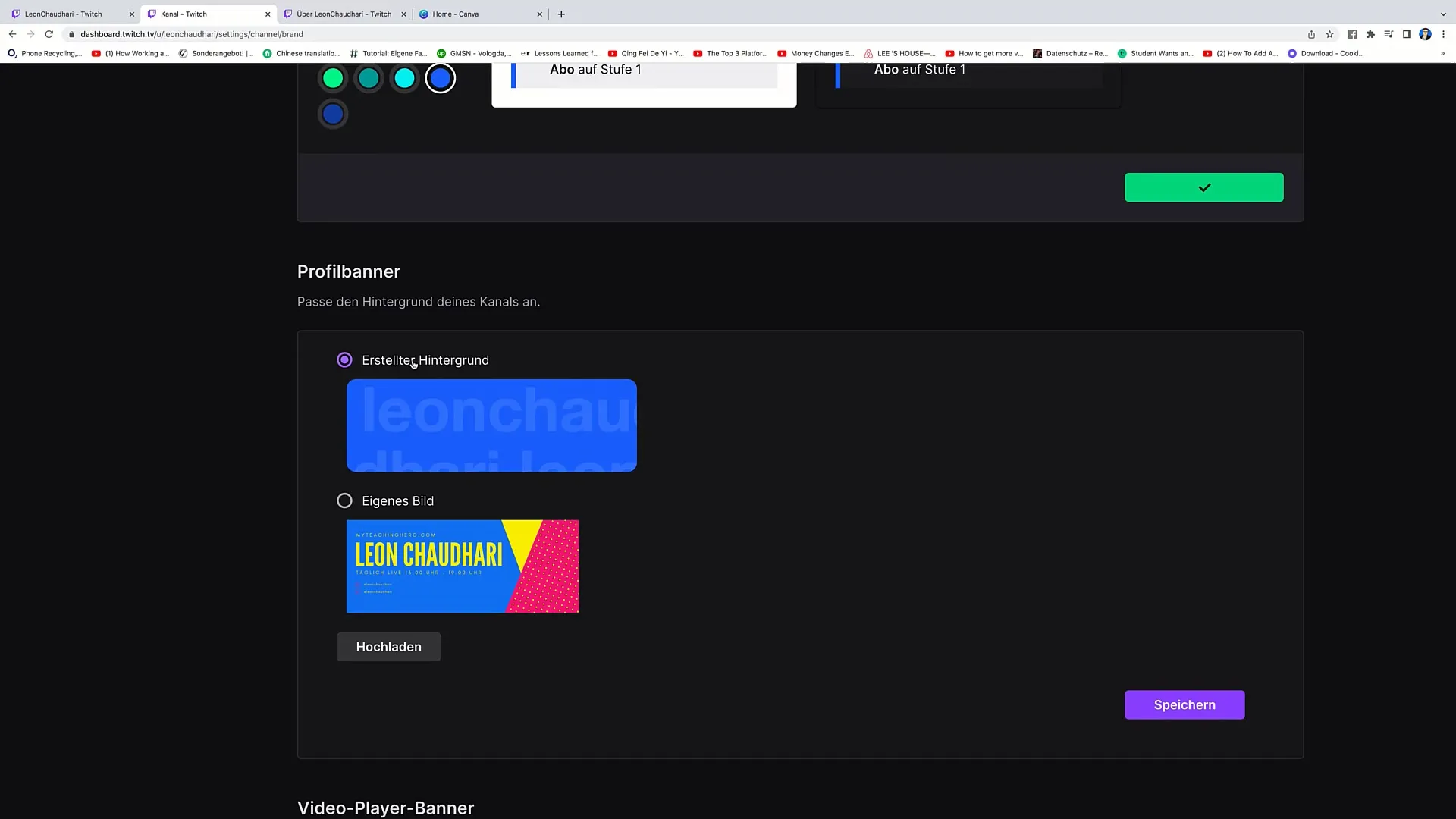Expand the Canva home tab dropdown
The height and width of the screenshot is (819, 1456).
[x=481, y=13]
